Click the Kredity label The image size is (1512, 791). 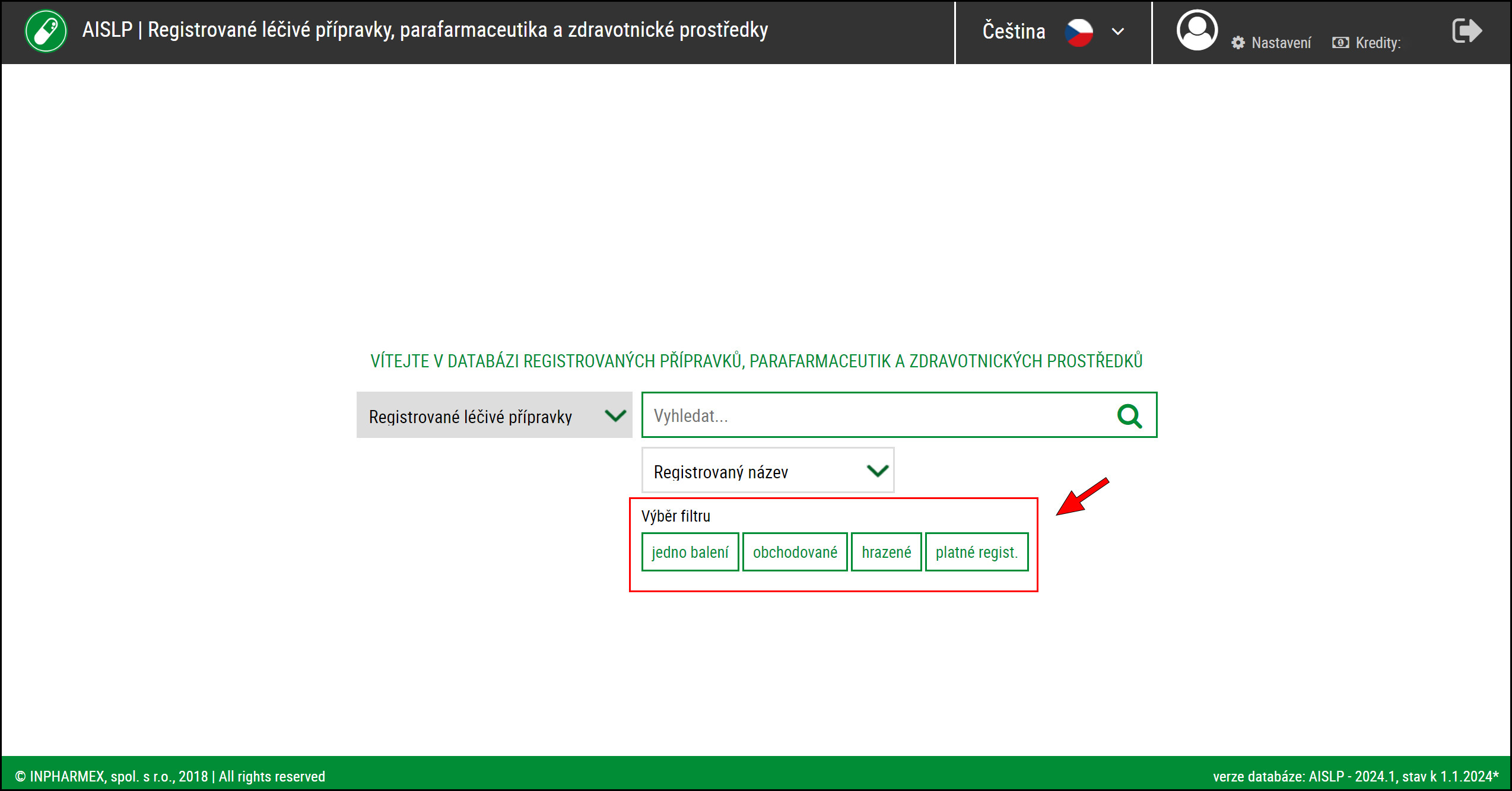tap(1378, 43)
